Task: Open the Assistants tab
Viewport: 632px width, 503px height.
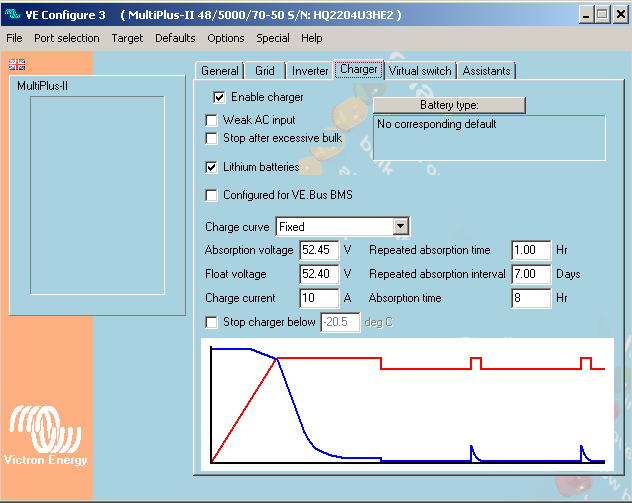Action: 486,71
